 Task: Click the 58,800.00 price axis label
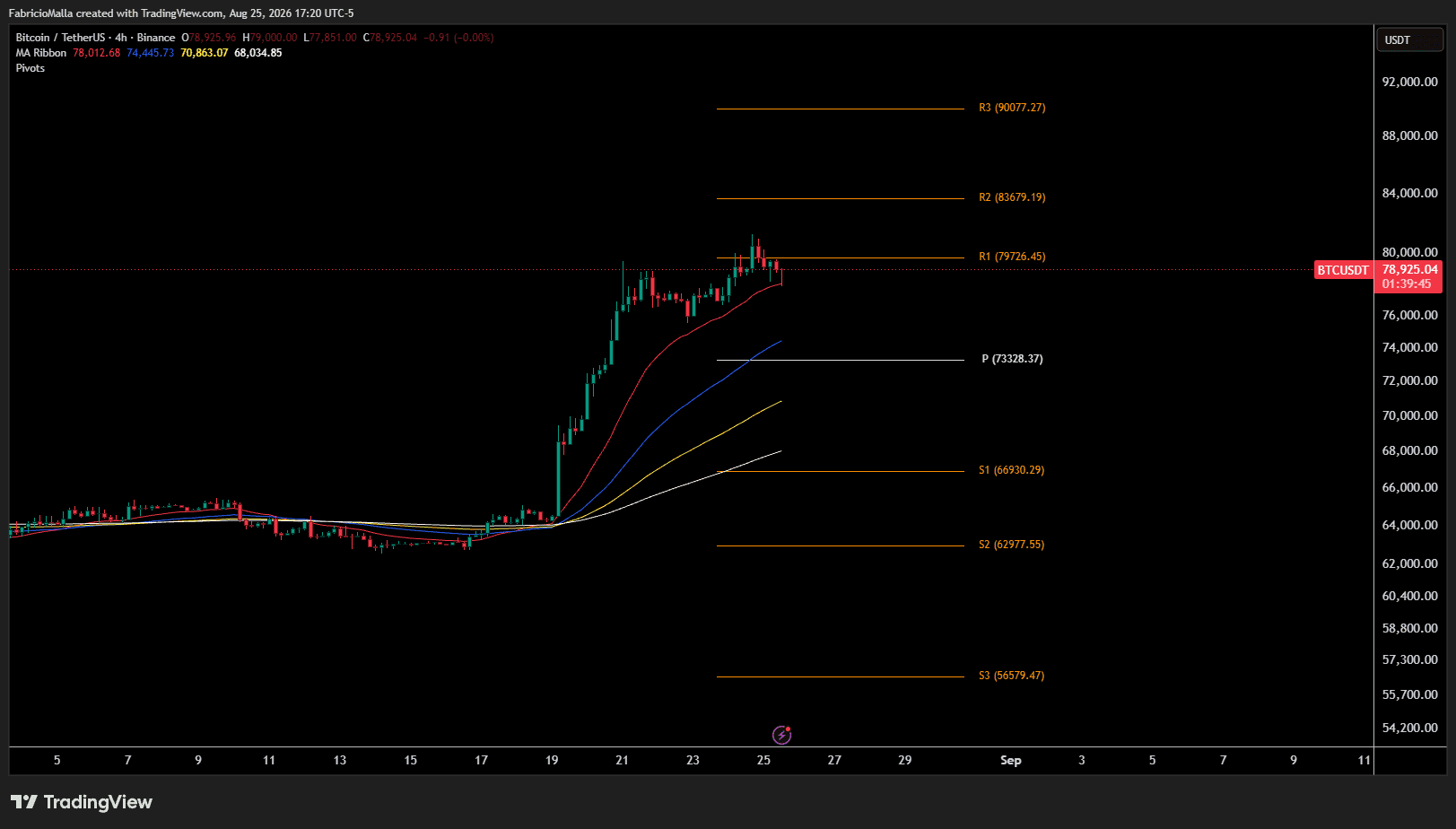point(1409,628)
